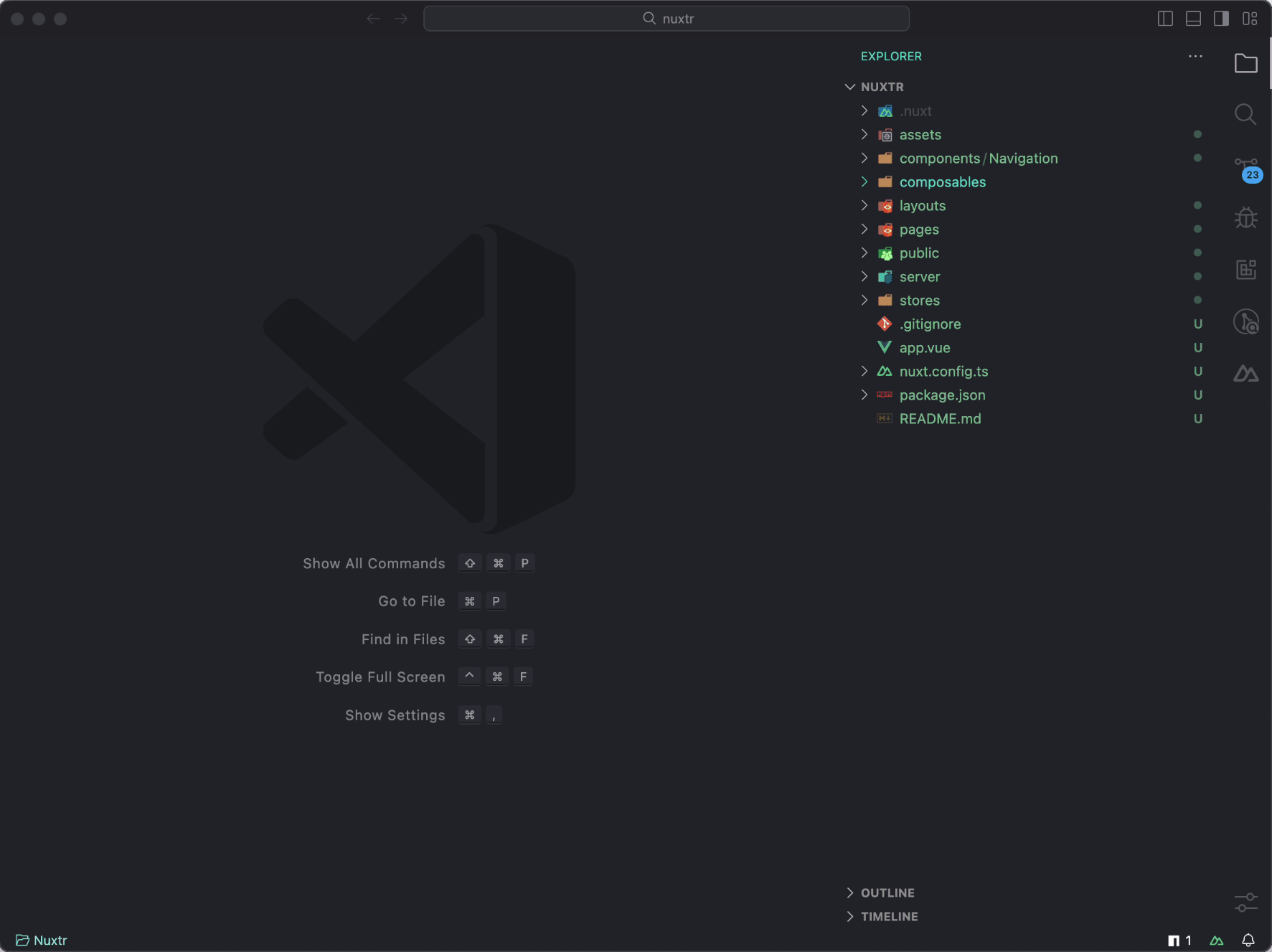Click the composables folder icon

click(x=885, y=182)
